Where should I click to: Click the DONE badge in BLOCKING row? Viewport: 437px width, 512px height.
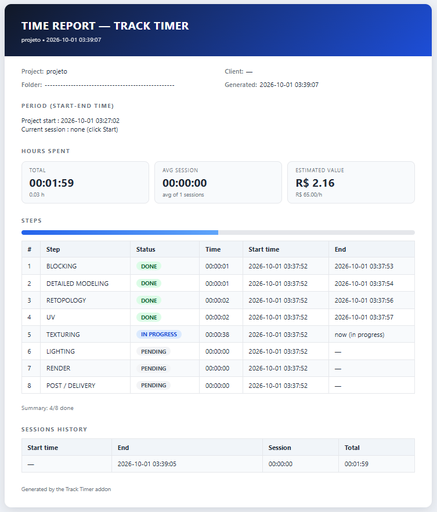(x=149, y=266)
